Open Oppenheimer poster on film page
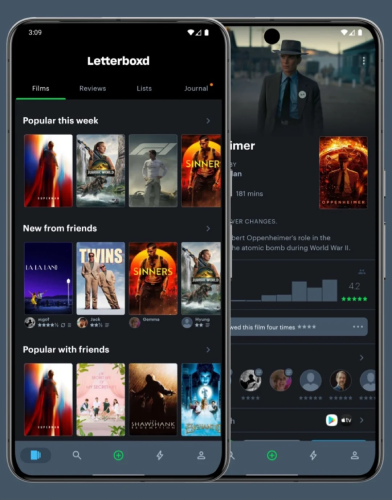This screenshot has width=392, height=500. coord(343,173)
